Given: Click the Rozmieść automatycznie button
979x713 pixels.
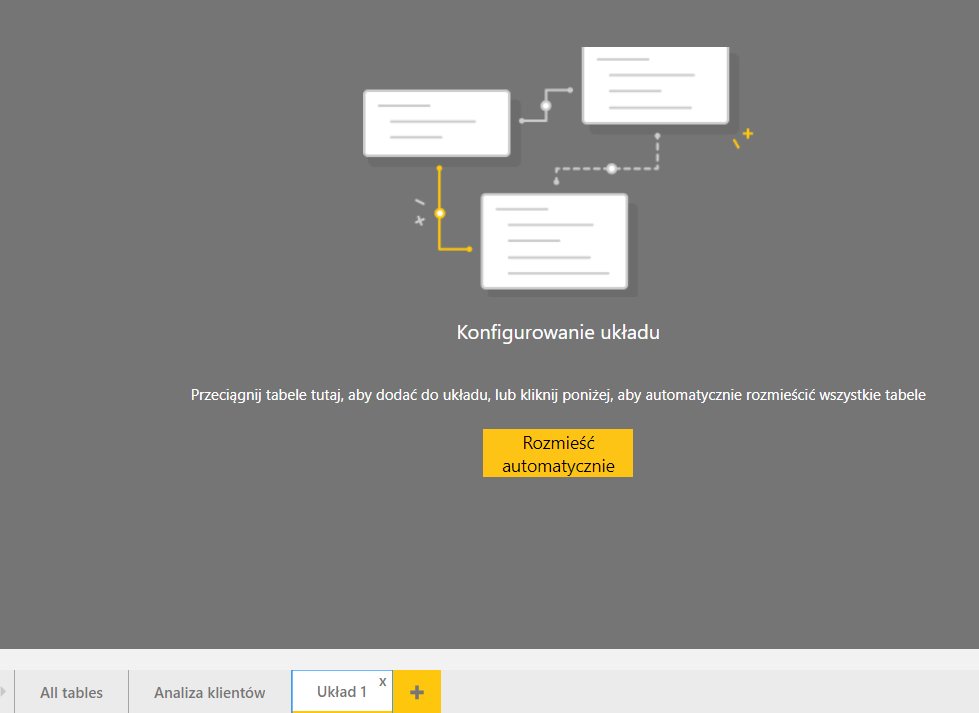Looking at the screenshot, I should 557,454.
